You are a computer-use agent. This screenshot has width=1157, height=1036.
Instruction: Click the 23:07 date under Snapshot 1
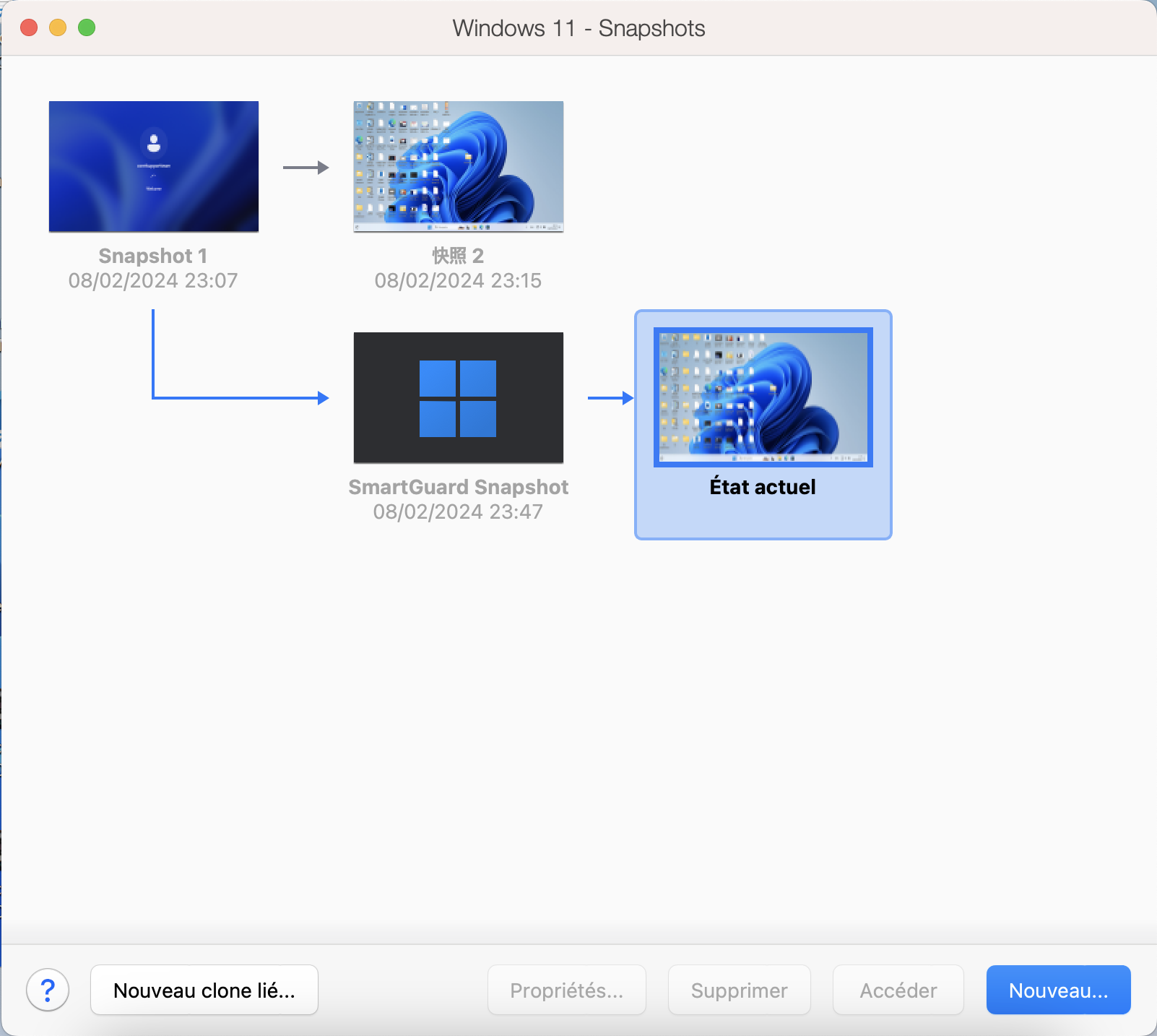pos(153,280)
